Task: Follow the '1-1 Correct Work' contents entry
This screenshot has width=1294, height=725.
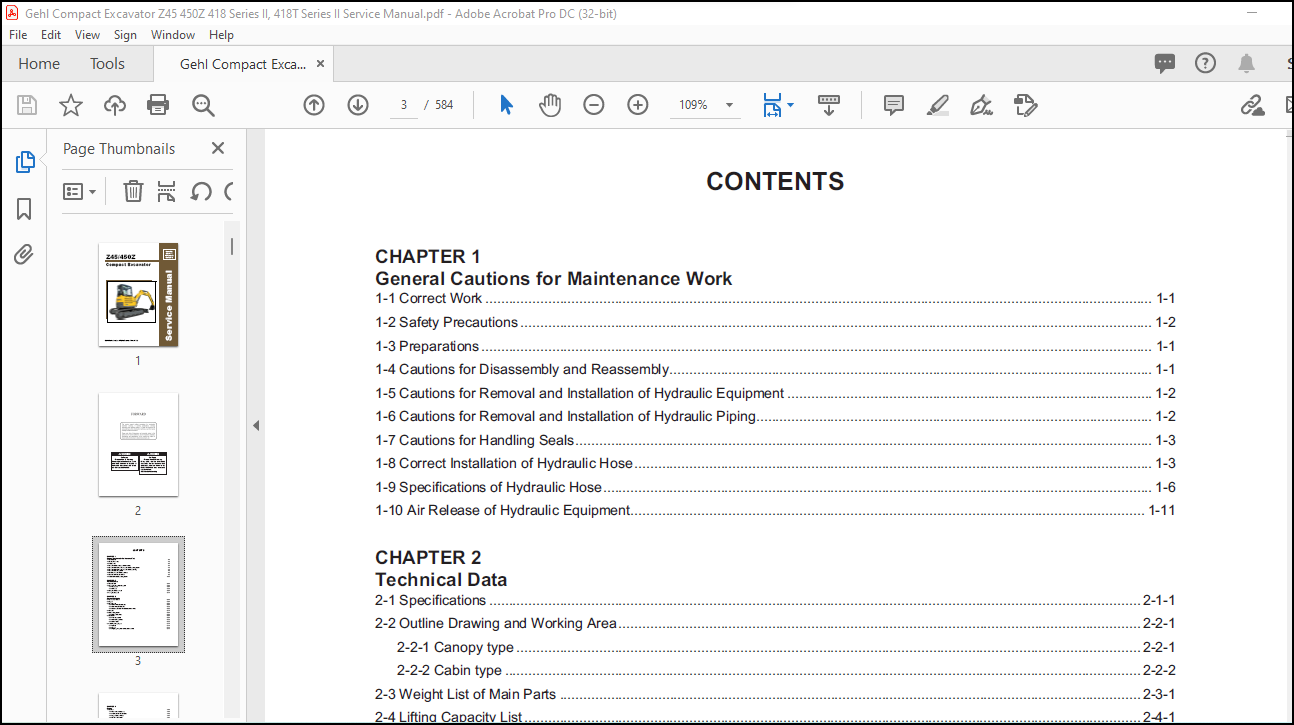Action: click(775, 298)
